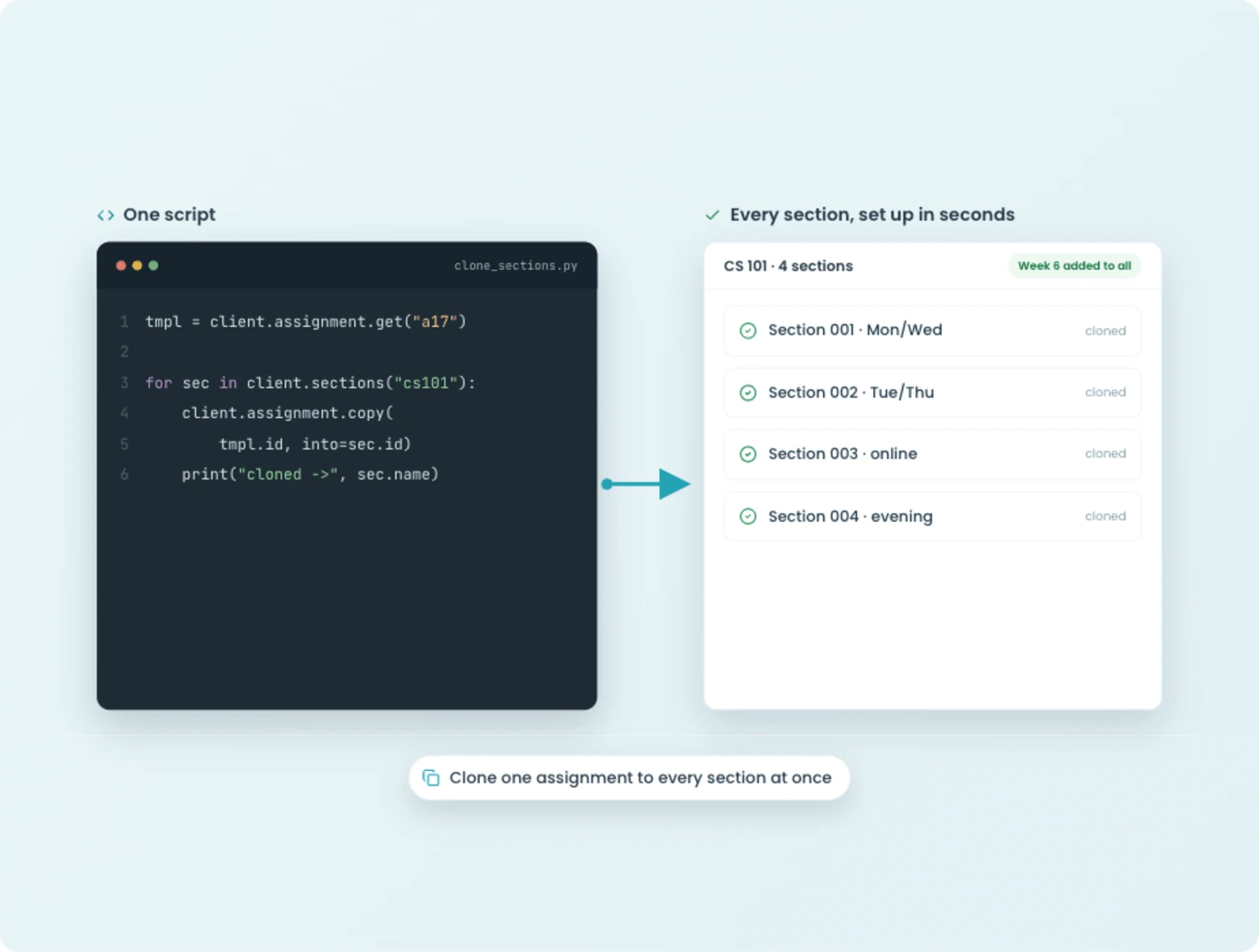Click line number 2 in the code gutter

click(124, 352)
